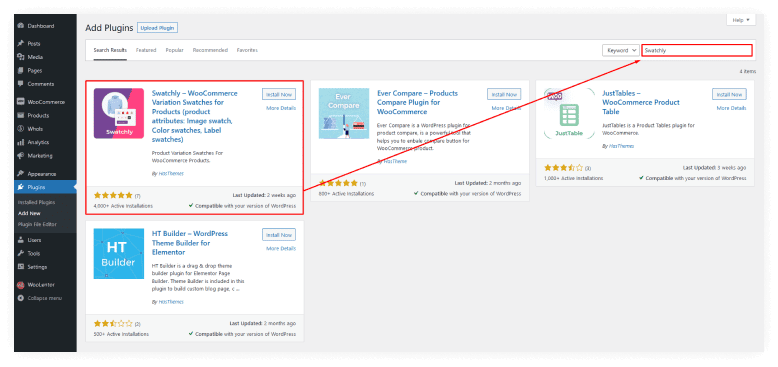
Task: Switch to the Search Results tab
Action: [x=110, y=50]
